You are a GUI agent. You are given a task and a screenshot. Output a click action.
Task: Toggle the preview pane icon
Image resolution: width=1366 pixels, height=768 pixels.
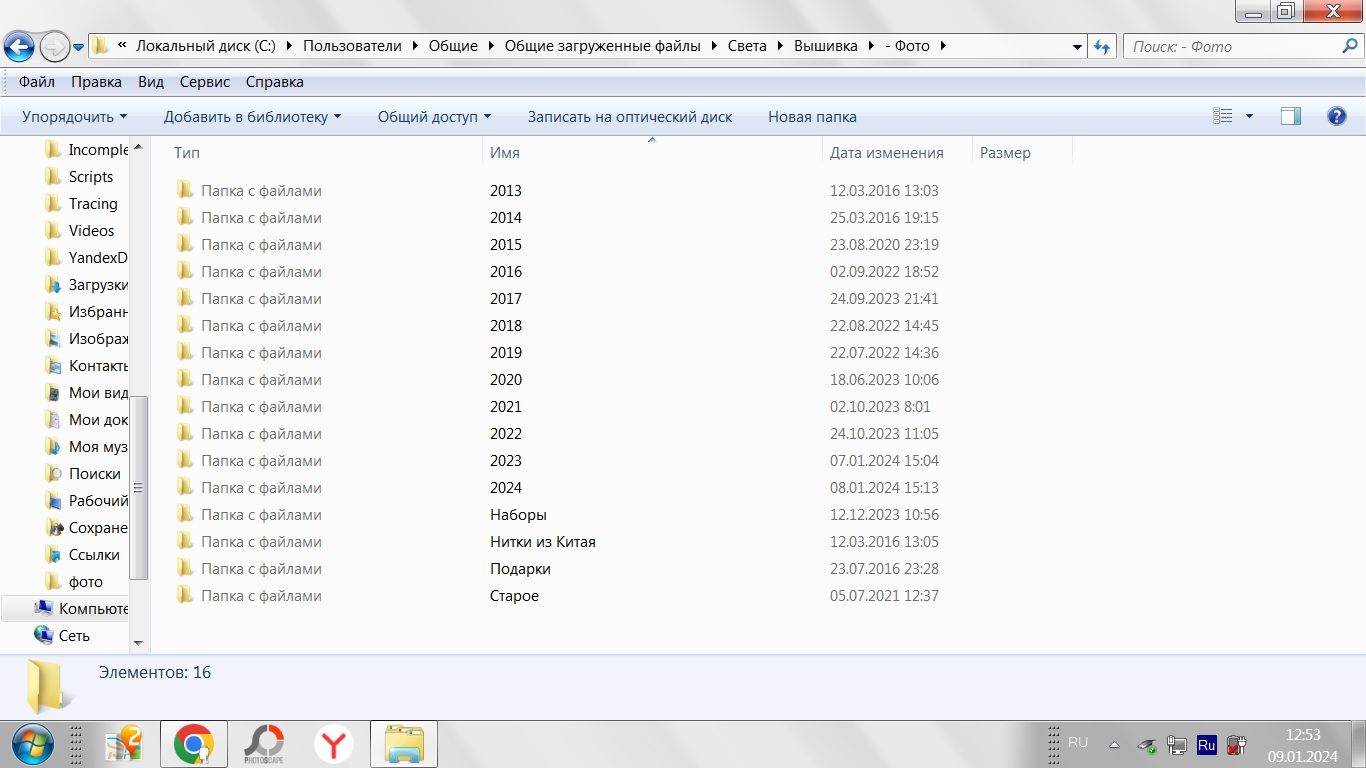(1291, 117)
